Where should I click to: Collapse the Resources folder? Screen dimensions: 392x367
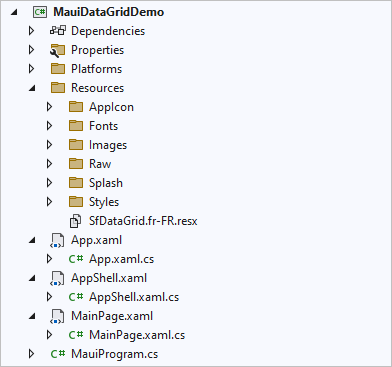point(32,88)
